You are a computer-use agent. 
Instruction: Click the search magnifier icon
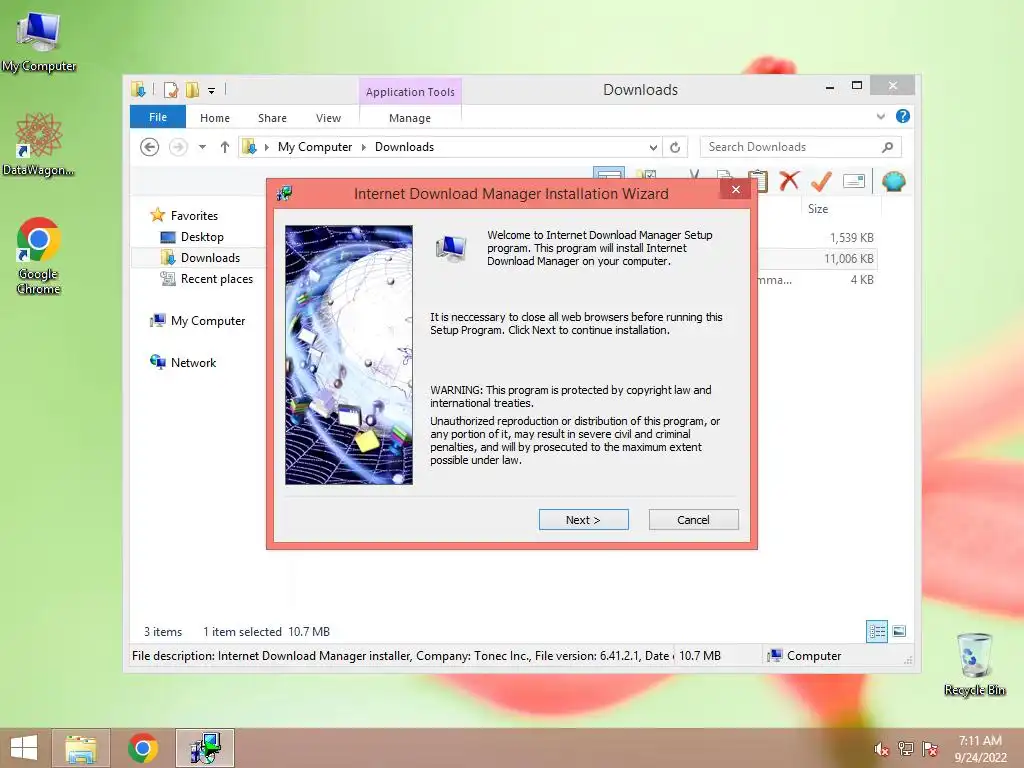pyautogui.click(x=887, y=147)
